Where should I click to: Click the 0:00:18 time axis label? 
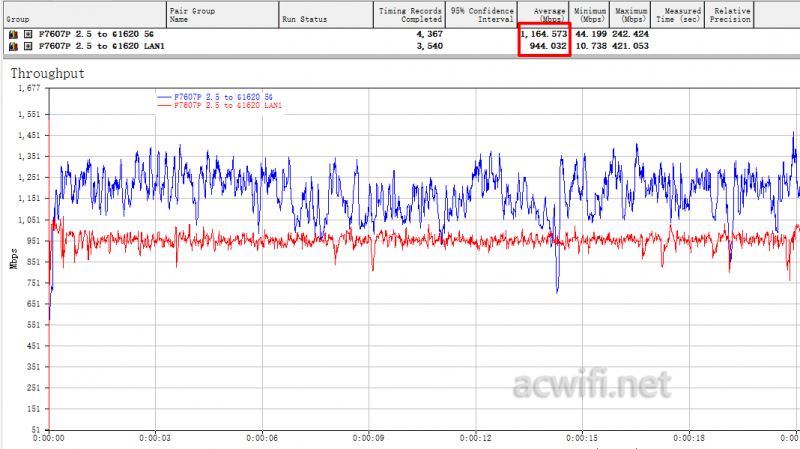[x=689, y=438]
